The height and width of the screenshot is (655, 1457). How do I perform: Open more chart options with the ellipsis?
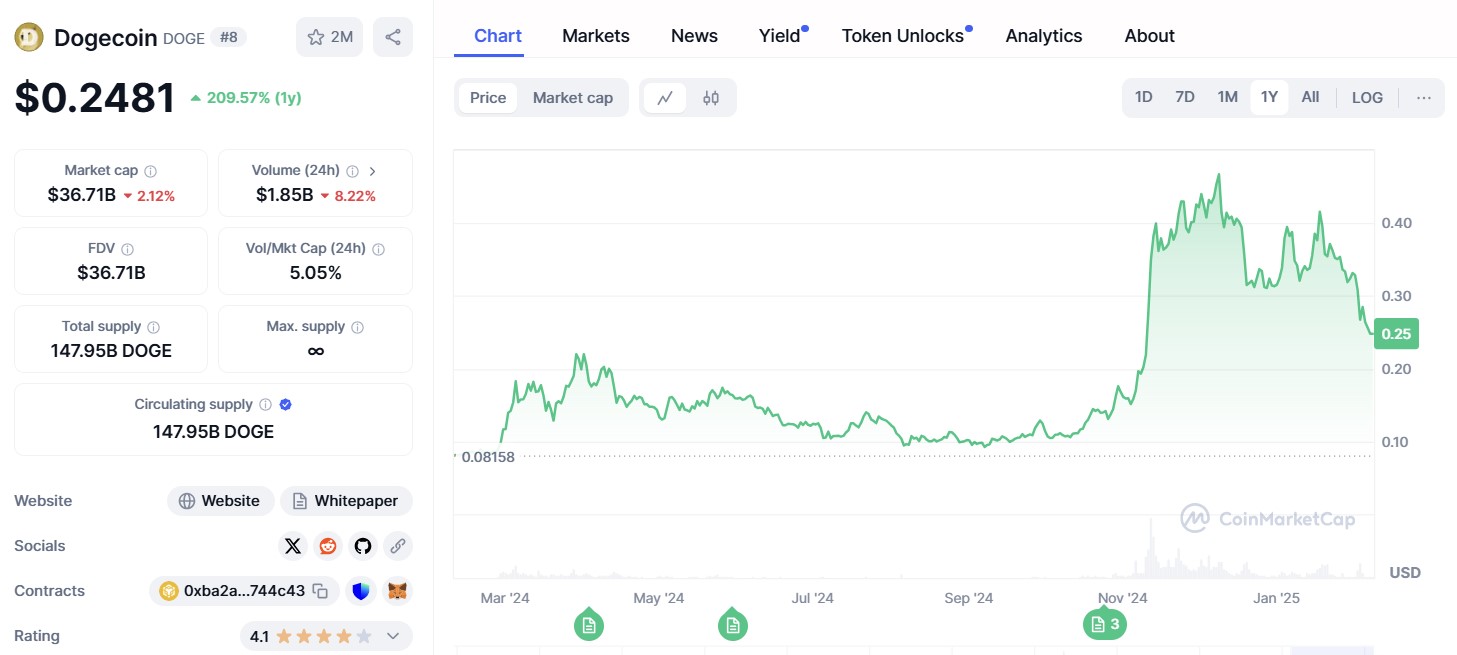[x=1424, y=97]
